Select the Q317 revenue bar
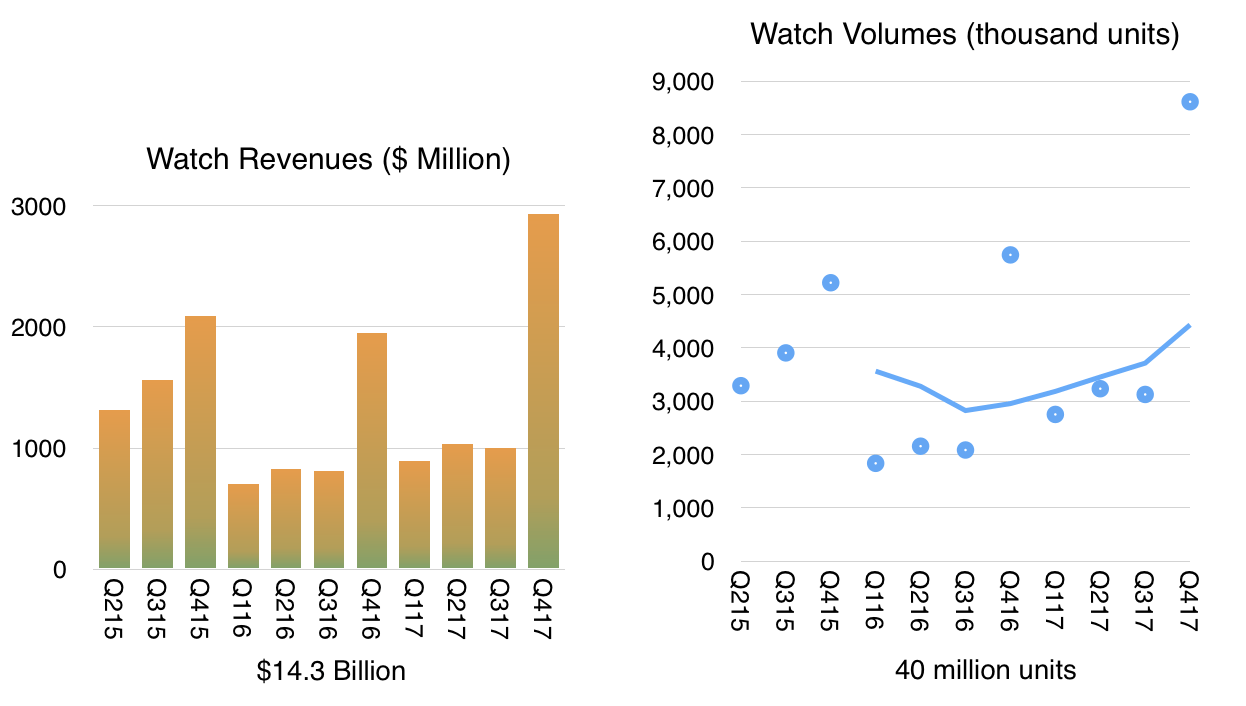 (501, 509)
